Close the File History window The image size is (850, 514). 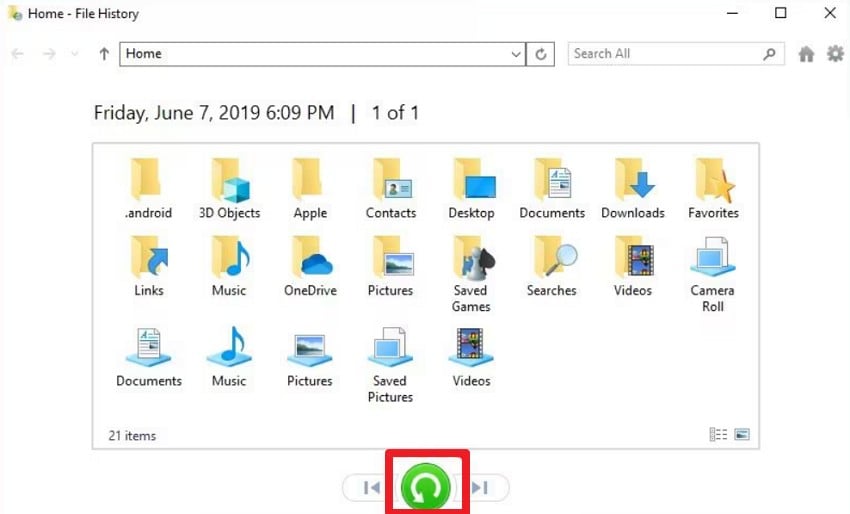coord(830,13)
